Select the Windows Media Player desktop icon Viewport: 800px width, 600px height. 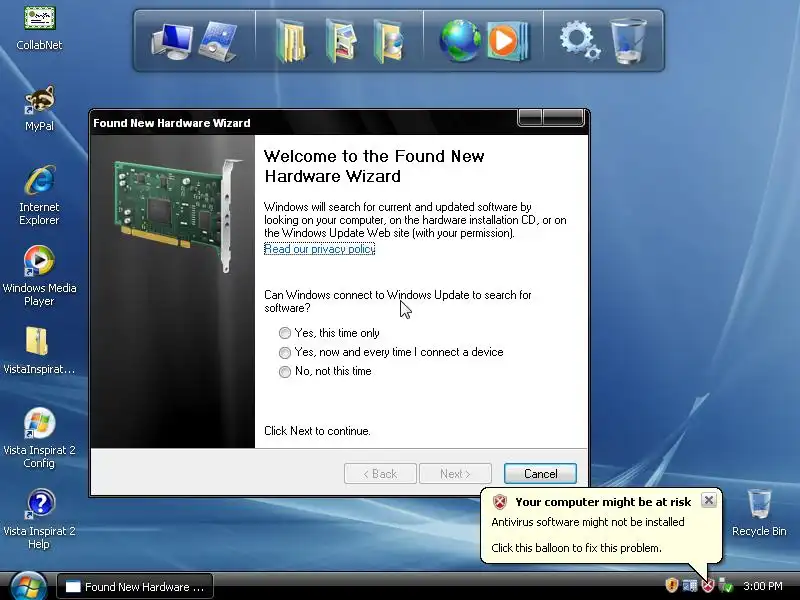[x=39, y=276]
